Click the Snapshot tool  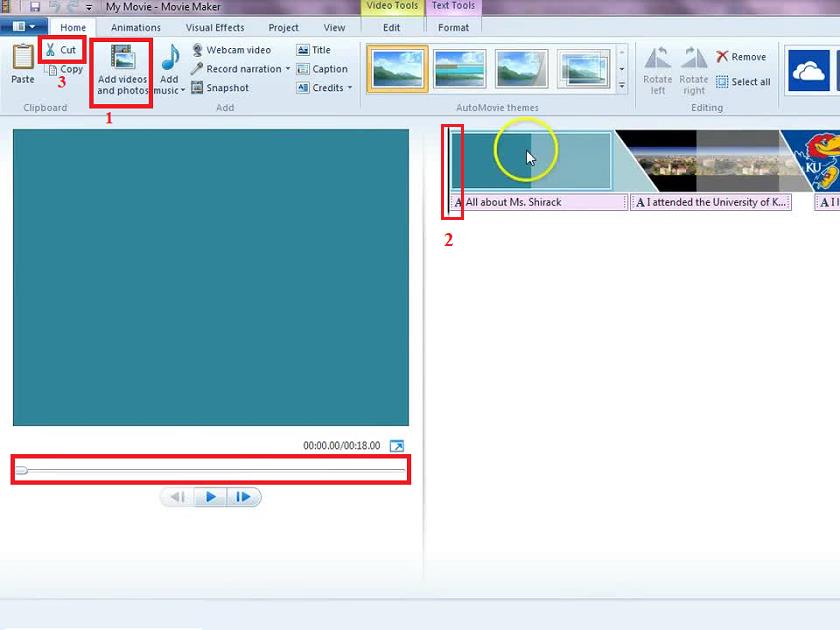click(x=220, y=88)
